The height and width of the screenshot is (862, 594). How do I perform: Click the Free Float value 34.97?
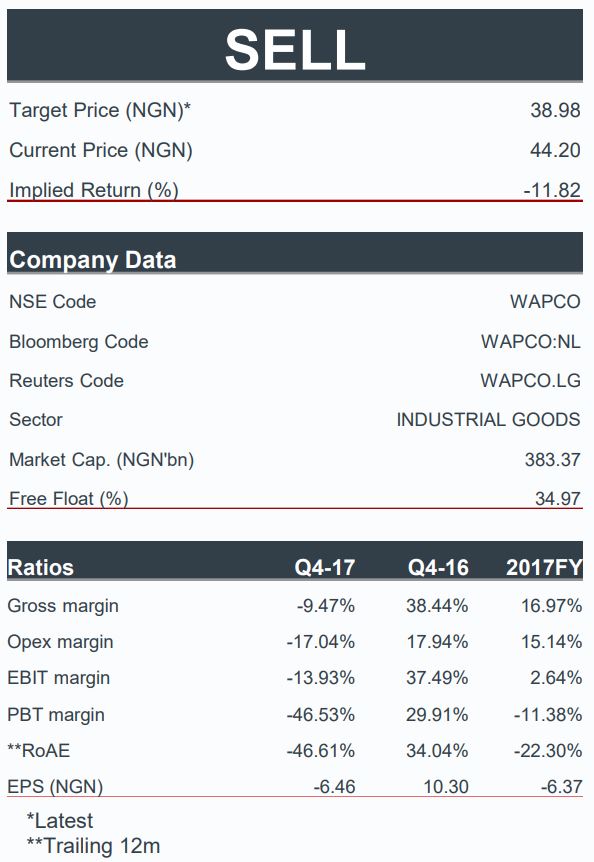tap(557, 499)
